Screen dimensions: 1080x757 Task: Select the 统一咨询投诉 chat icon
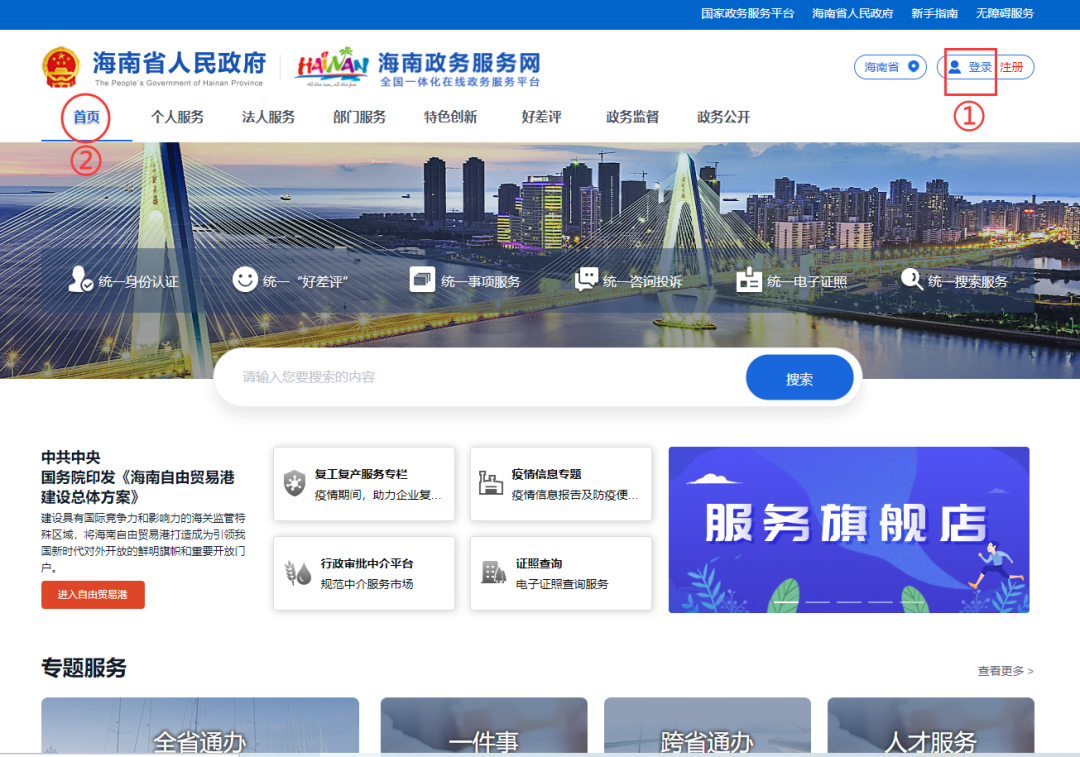[585, 279]
